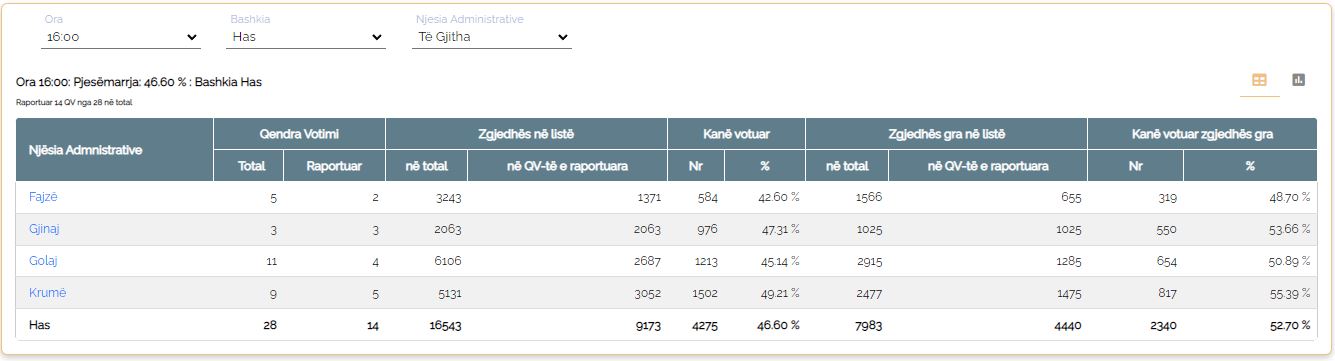Screen dimensions: 1335x361
Task: Click the Total sub-column header
Action: coord(249,166)
